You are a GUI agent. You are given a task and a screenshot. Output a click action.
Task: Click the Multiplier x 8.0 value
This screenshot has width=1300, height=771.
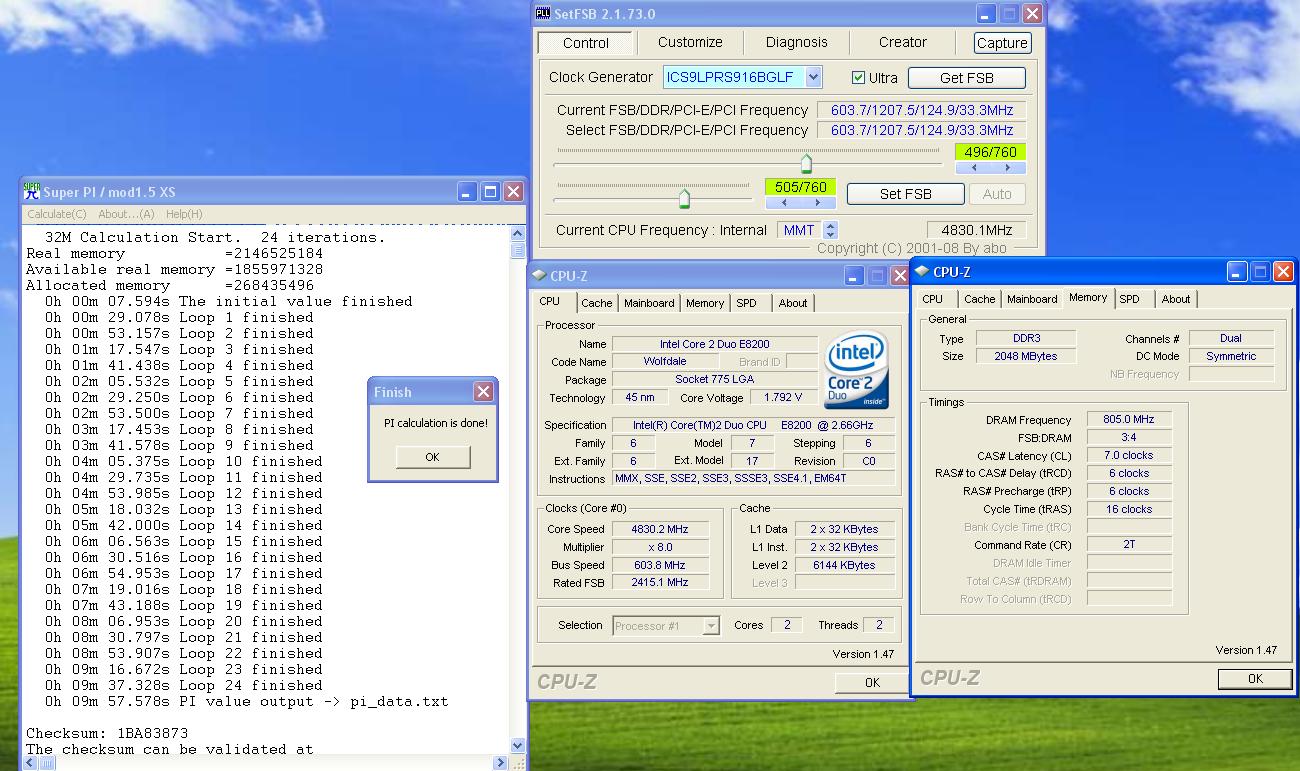click(x=660, y=547)
